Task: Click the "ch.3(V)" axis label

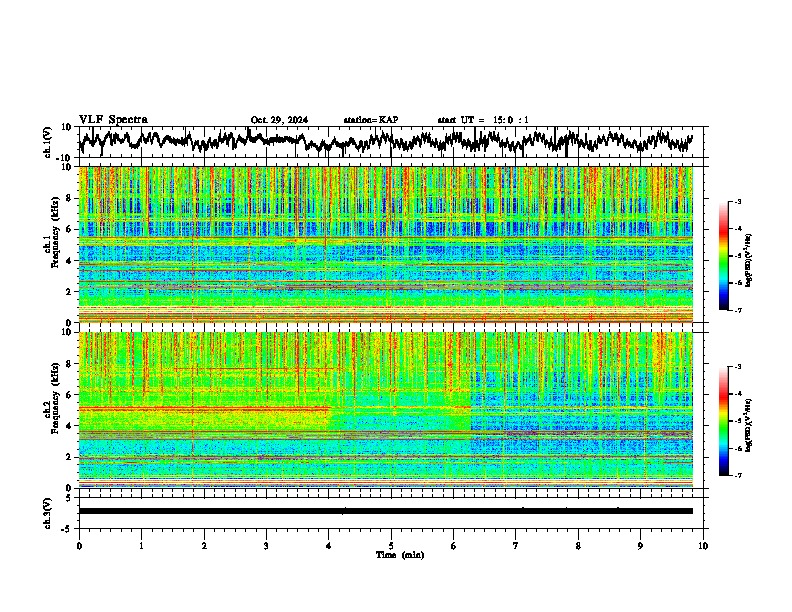Action: coord(48,513)
